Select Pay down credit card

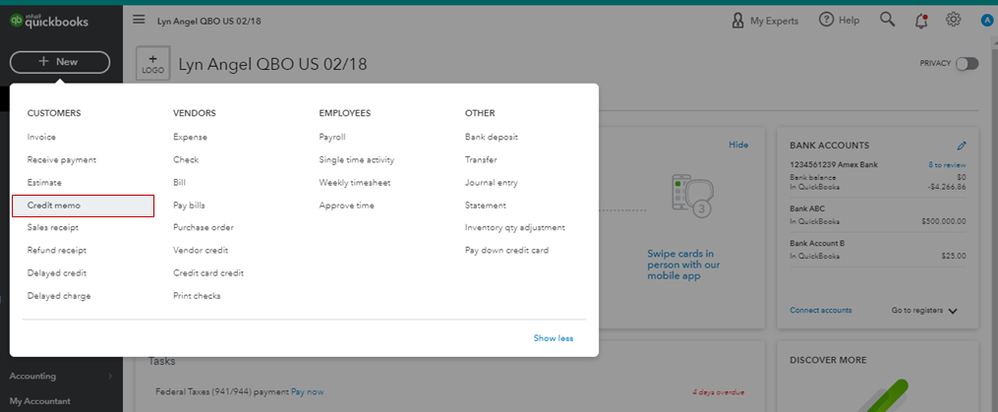point(507,250)
